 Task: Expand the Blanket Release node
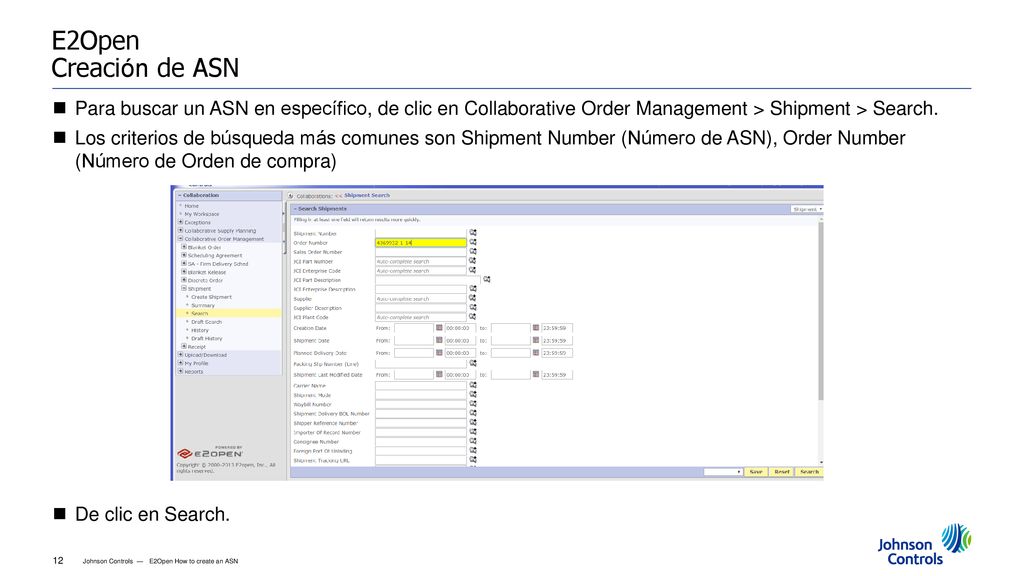[x=184, y=272]
